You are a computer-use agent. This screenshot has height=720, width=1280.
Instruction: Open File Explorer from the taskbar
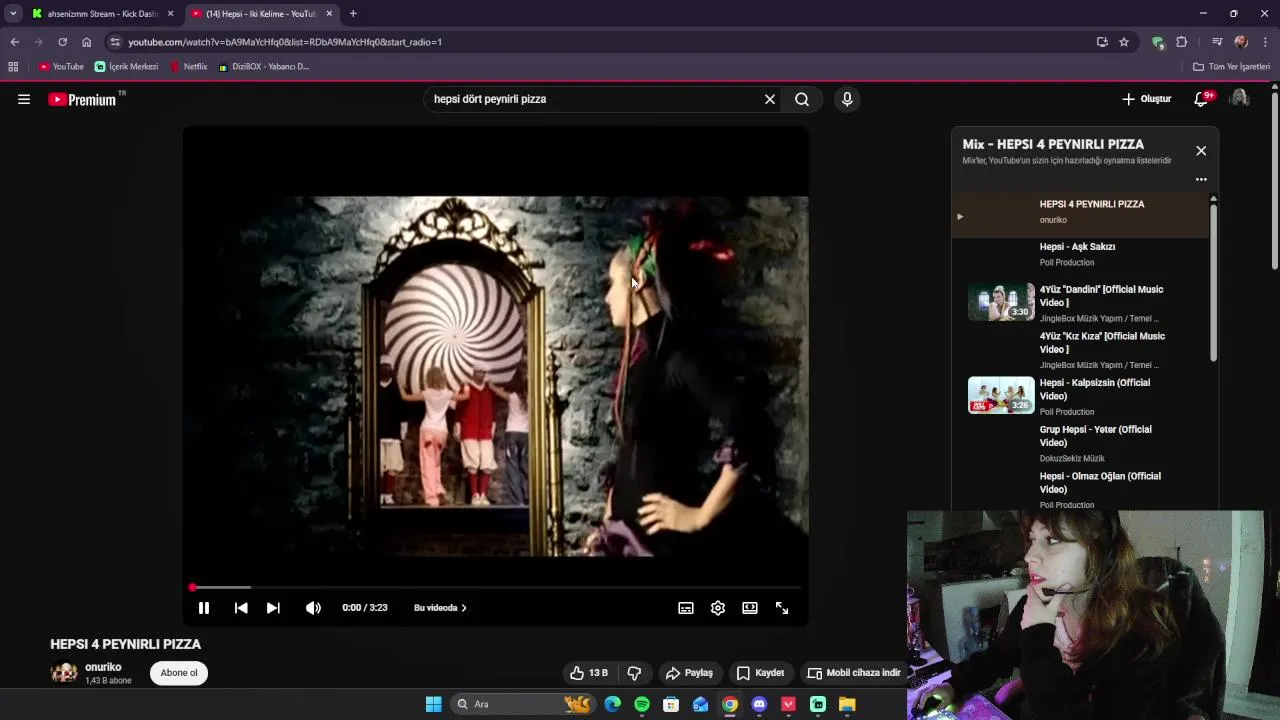pyautogui.click(x=847, y=704)
